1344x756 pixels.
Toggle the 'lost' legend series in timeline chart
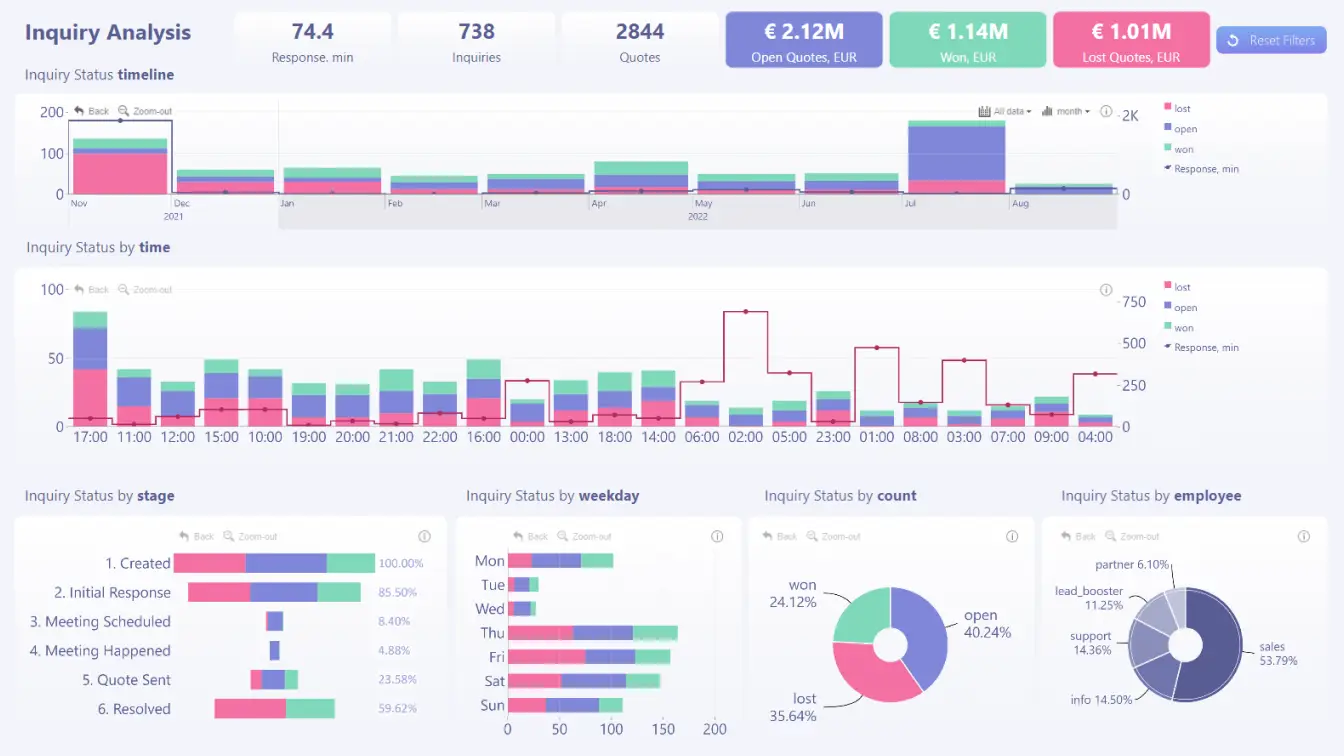[1181, 108]
